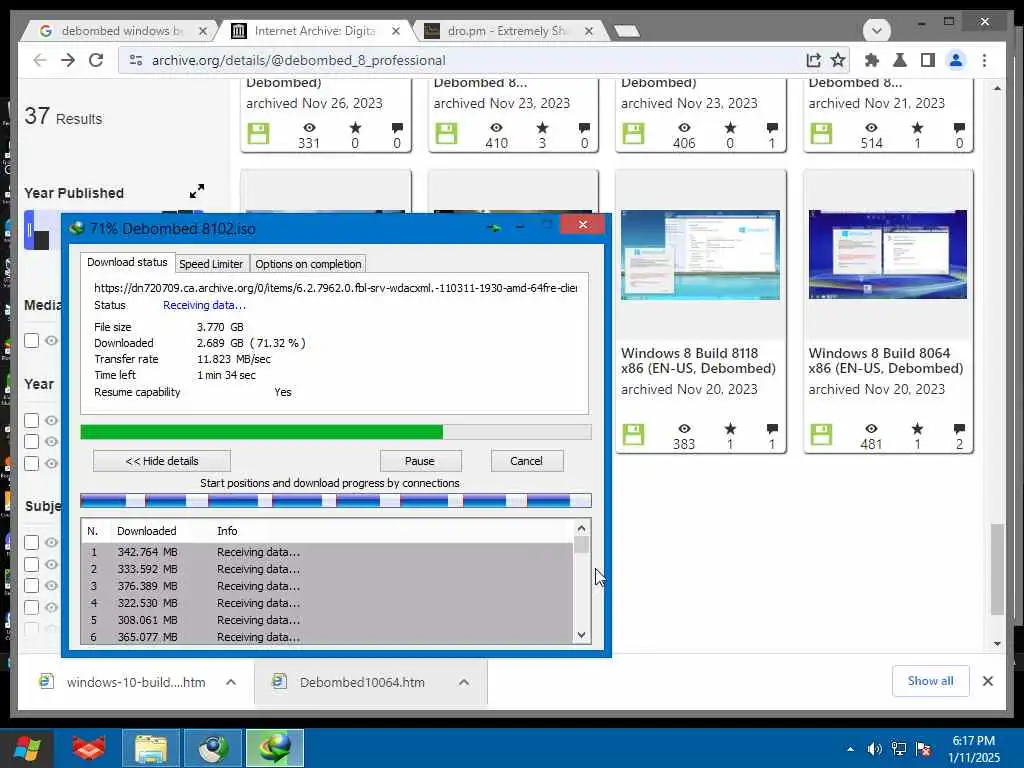Image resolution: width=1024 pixels, height=768 pixels.
Task: Tick first Subject filter checkbox
Action: click(31, 542)
